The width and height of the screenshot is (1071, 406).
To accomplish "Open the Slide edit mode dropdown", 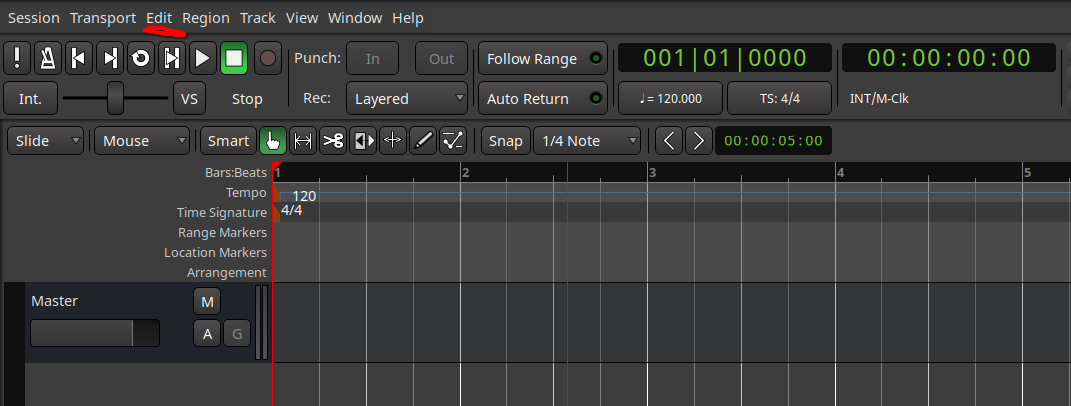I will coord(46,141).
